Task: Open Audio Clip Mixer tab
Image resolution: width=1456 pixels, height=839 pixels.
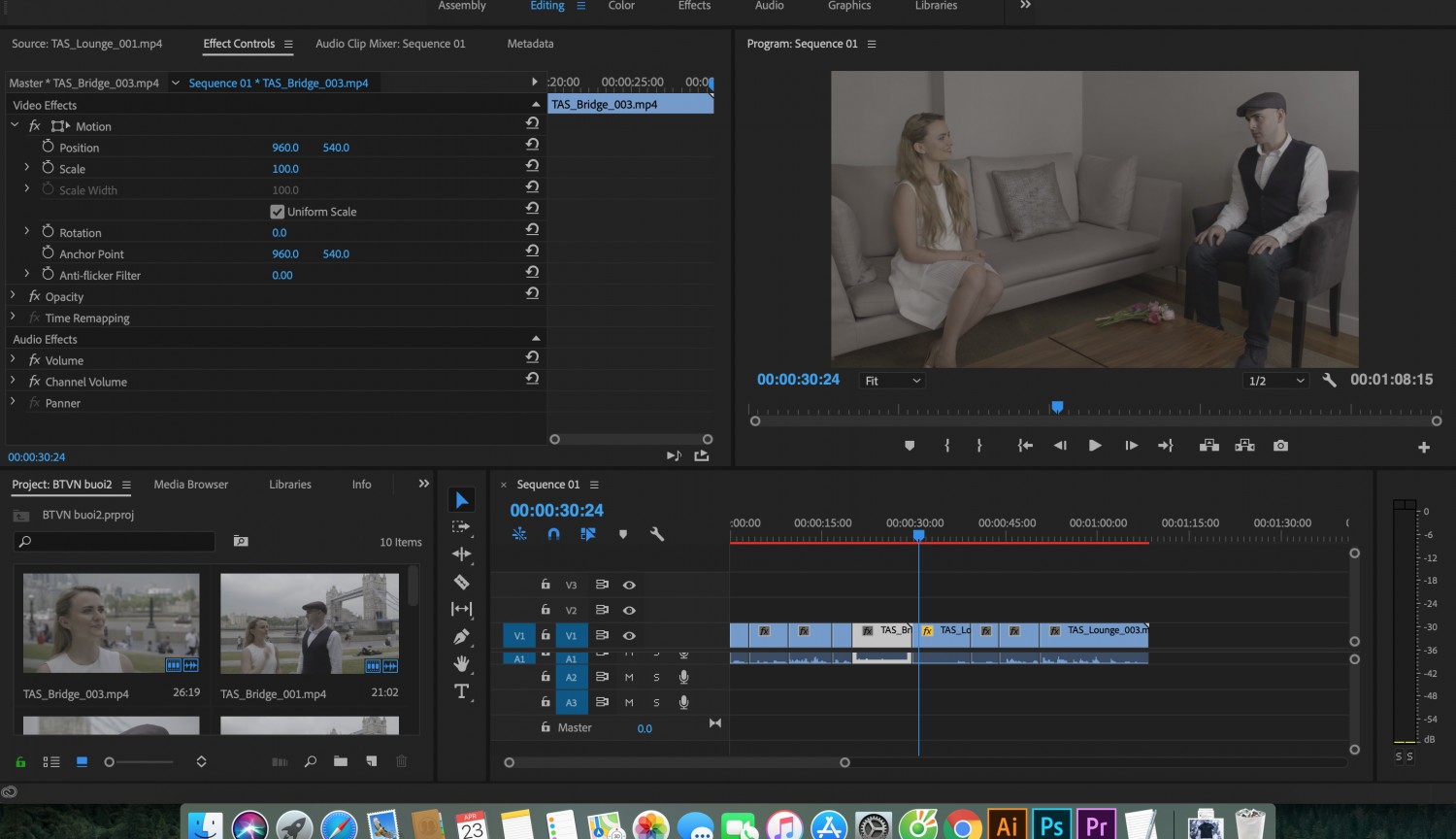Action: click(390, 44)
